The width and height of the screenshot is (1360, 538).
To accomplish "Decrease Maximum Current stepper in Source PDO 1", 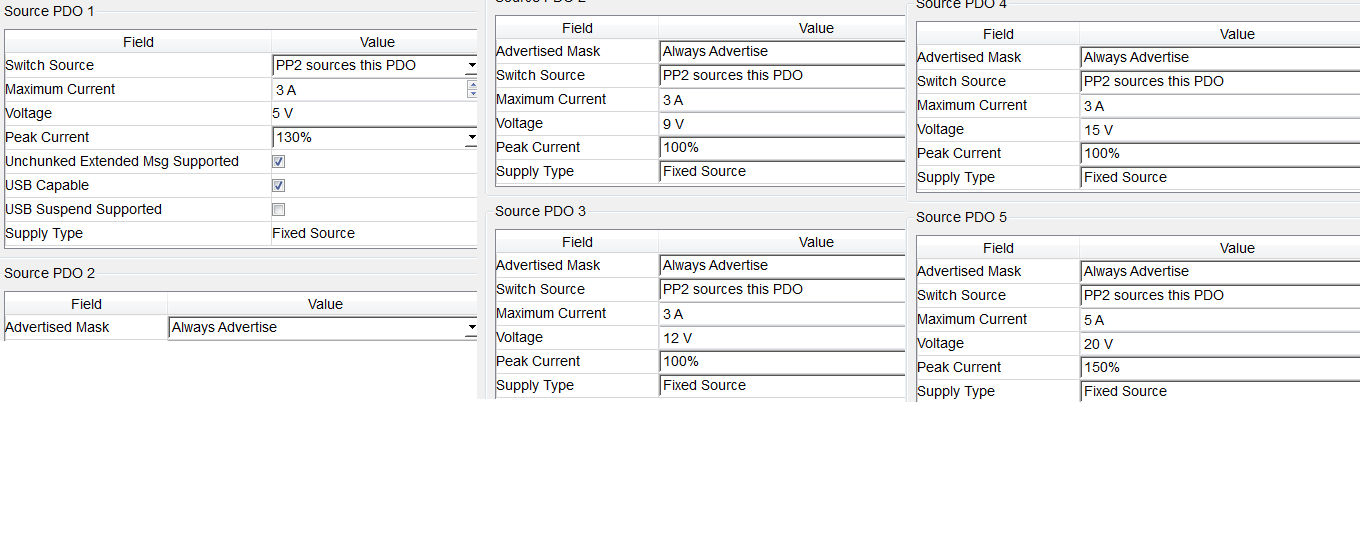I will point(472,94).
